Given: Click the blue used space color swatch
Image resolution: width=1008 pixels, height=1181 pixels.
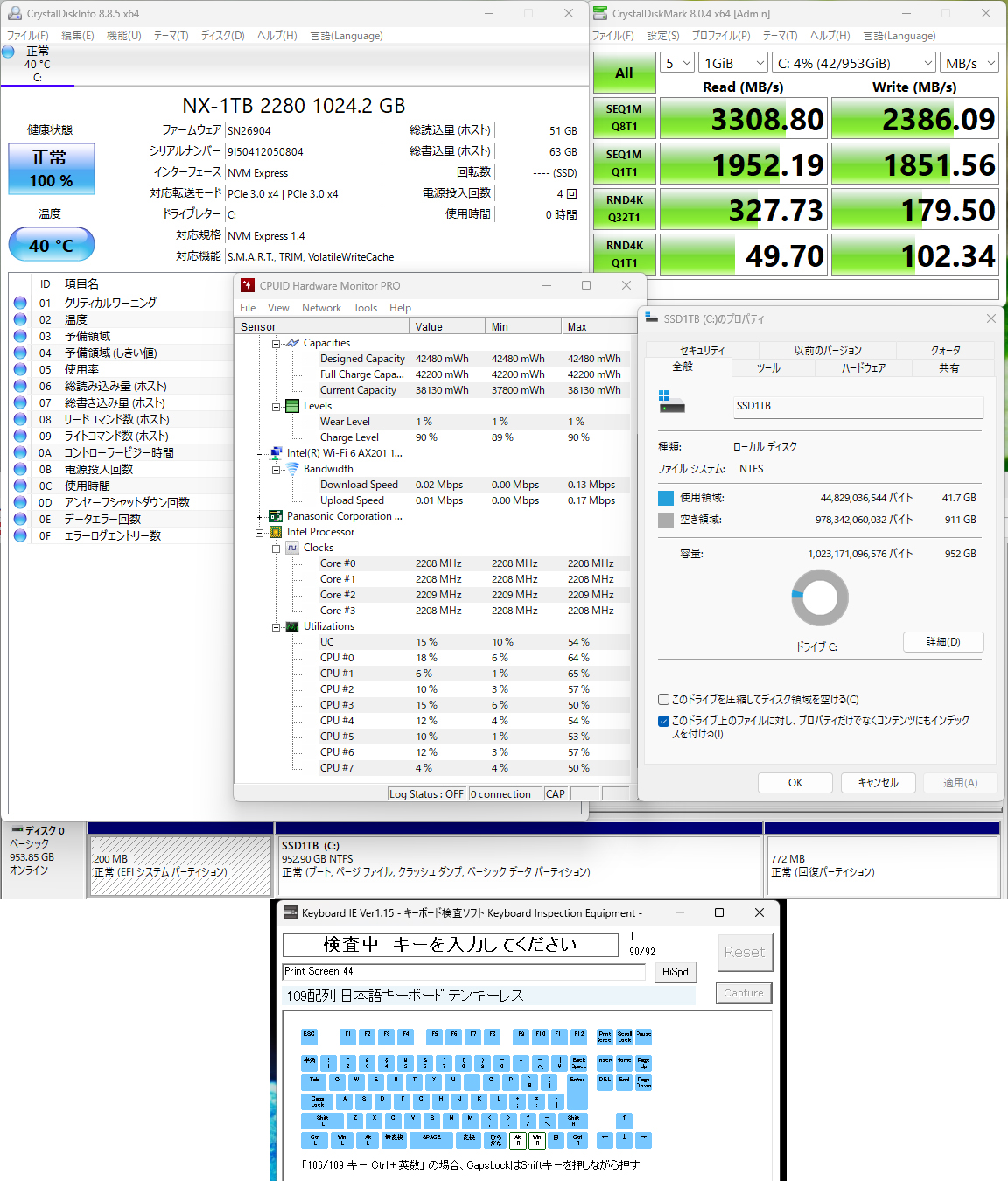Looking at the screenshot, I should tap(666, 498).
